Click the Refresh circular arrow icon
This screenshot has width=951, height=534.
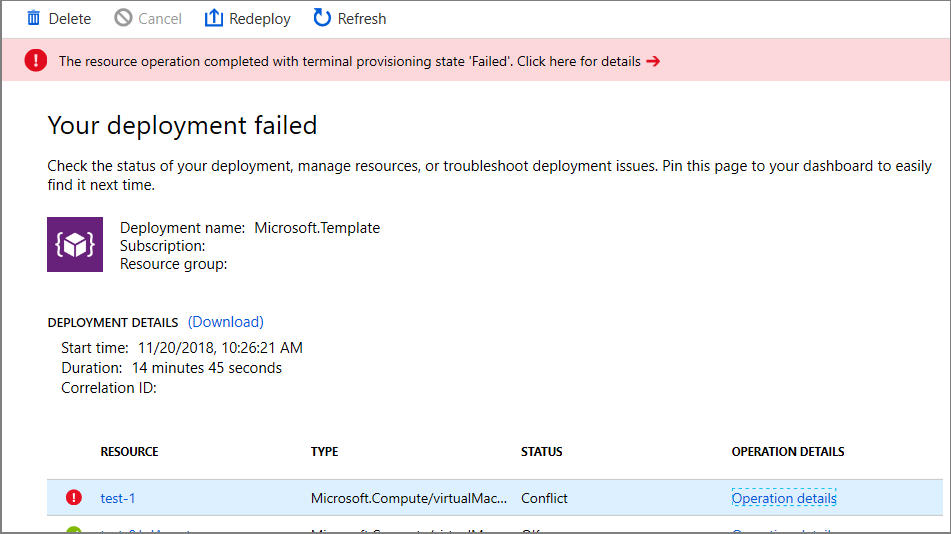pyautogui.click(x=322, y=18)
